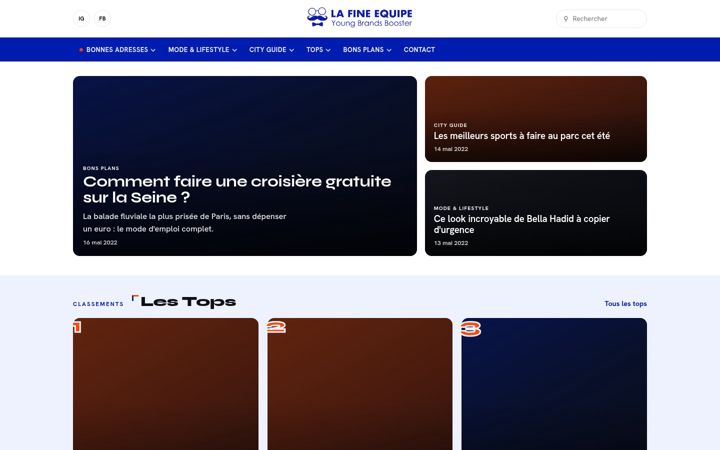Viewport: 720px width, 450px height.
Task: Follow the Tous les tops link
Action: 625,304
